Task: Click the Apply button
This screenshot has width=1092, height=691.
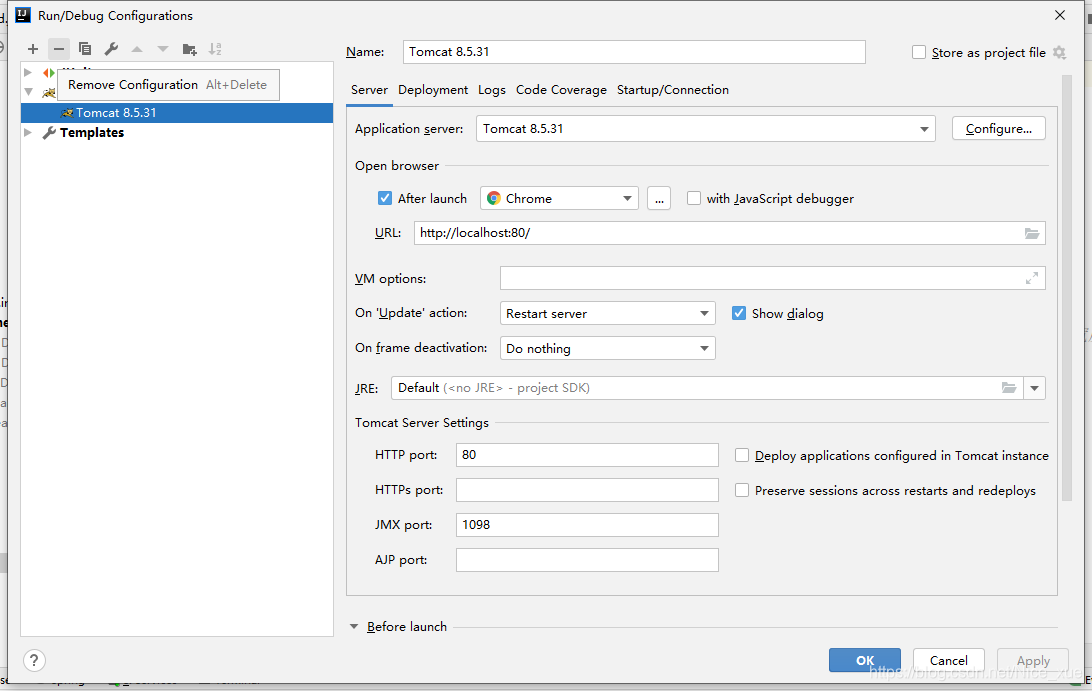Action: pyautogui.click(x=1033, y=660)
